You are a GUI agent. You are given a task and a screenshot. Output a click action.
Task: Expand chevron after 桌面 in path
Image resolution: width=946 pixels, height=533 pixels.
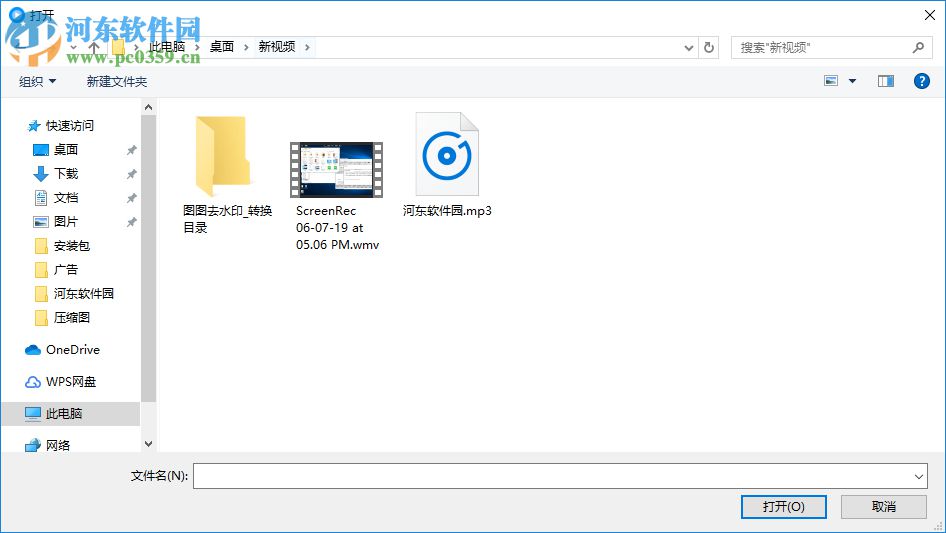[x=246, y=47]
